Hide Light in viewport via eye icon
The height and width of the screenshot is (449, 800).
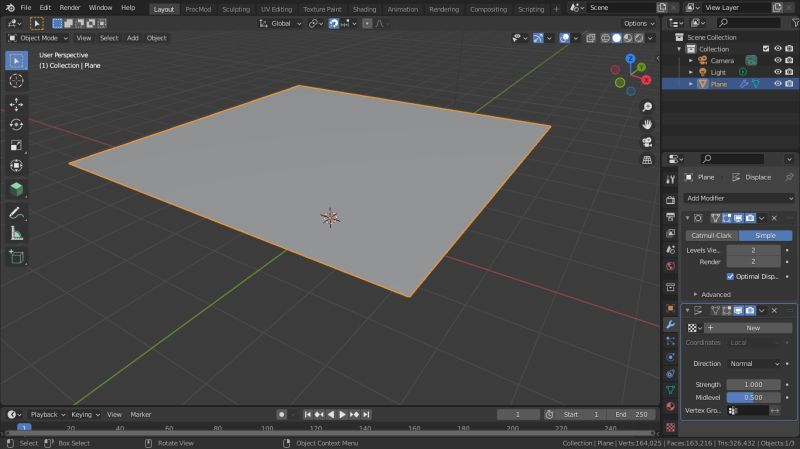click(778, 72)
